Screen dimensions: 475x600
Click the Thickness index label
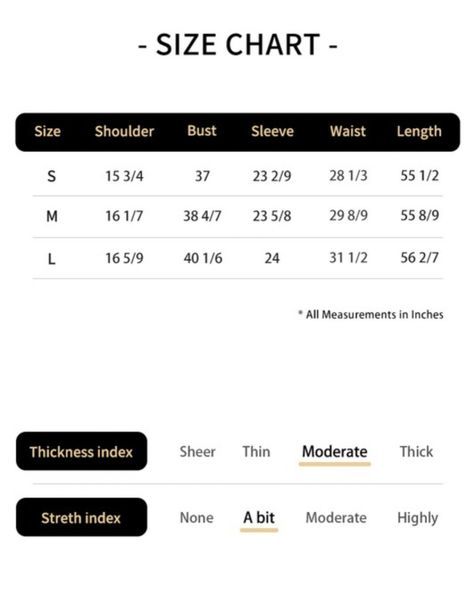click(x=81, y=452)
